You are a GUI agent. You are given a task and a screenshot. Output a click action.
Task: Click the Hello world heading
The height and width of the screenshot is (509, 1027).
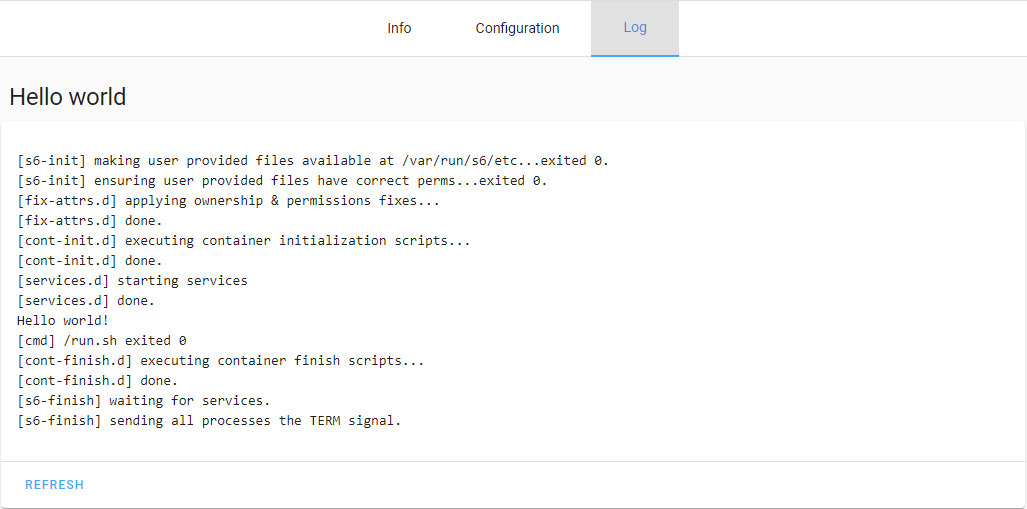click(x=68, y=97)
